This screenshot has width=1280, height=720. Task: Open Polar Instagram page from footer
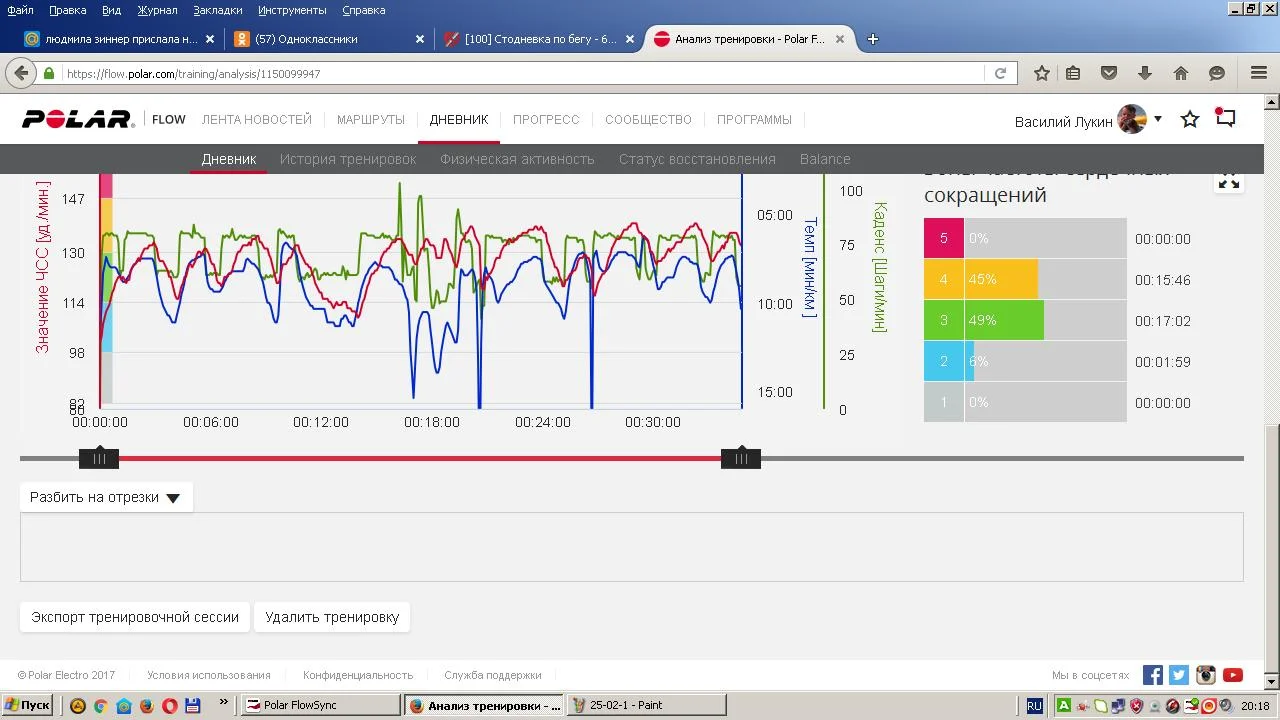1206,675
